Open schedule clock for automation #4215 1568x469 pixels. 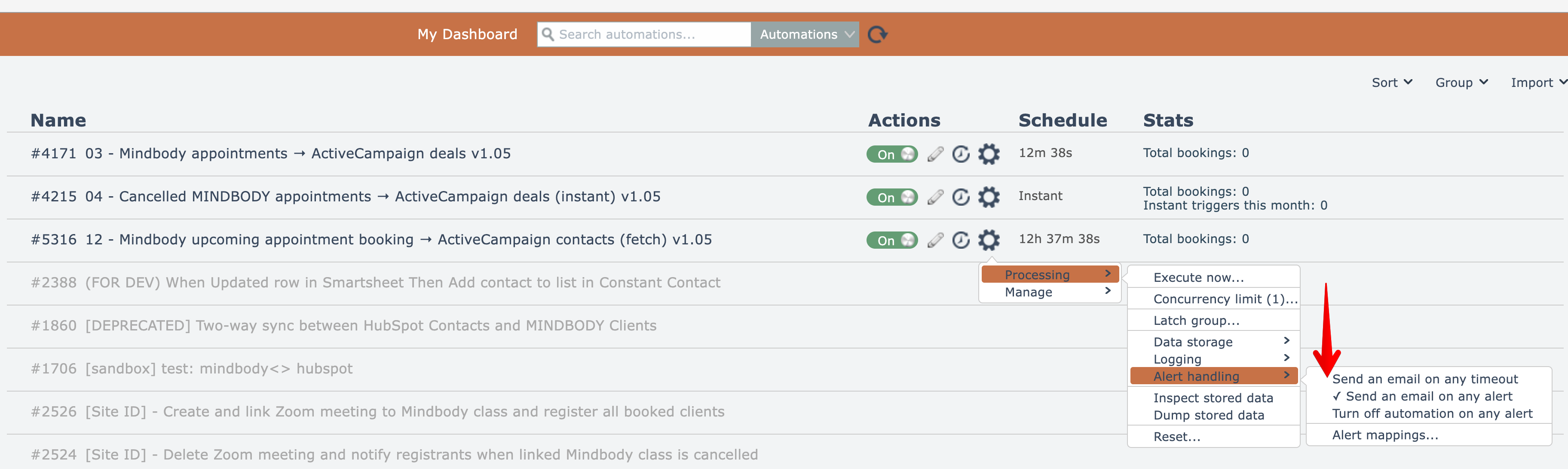(x=961, y=197)
